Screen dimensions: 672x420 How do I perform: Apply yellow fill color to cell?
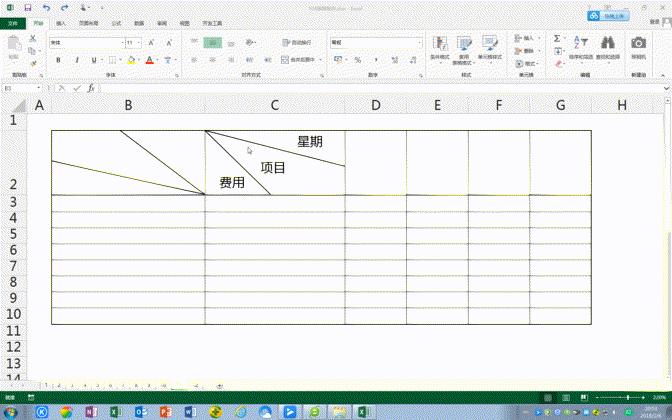tap(132, 60)
